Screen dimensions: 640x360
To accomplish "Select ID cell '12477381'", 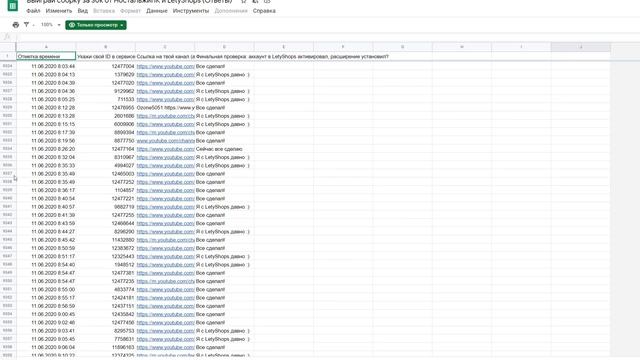I will tap(106, 273).
